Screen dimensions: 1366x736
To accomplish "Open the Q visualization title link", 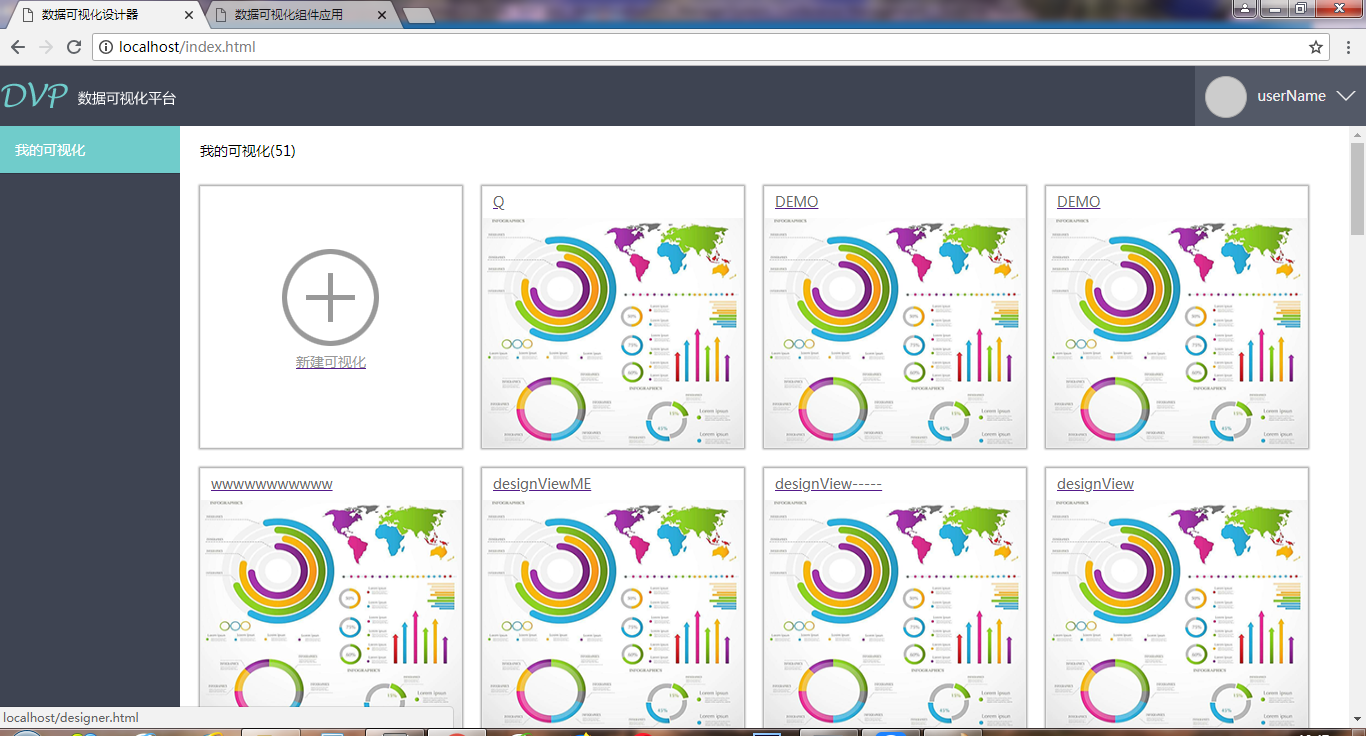I will (498, 202).
